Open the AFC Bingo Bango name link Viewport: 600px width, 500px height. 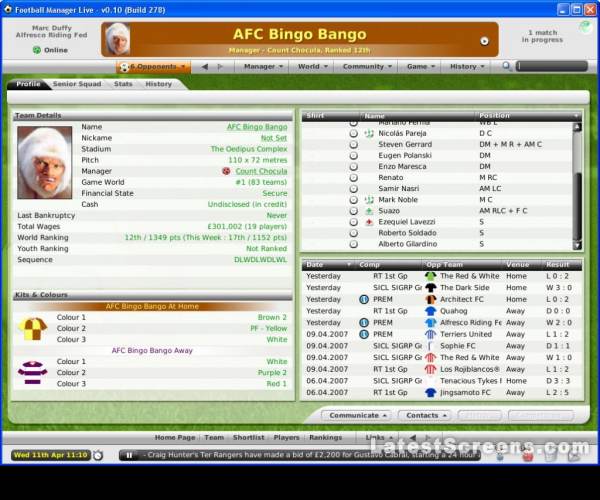pyautogui.click(x=257, y=127)
